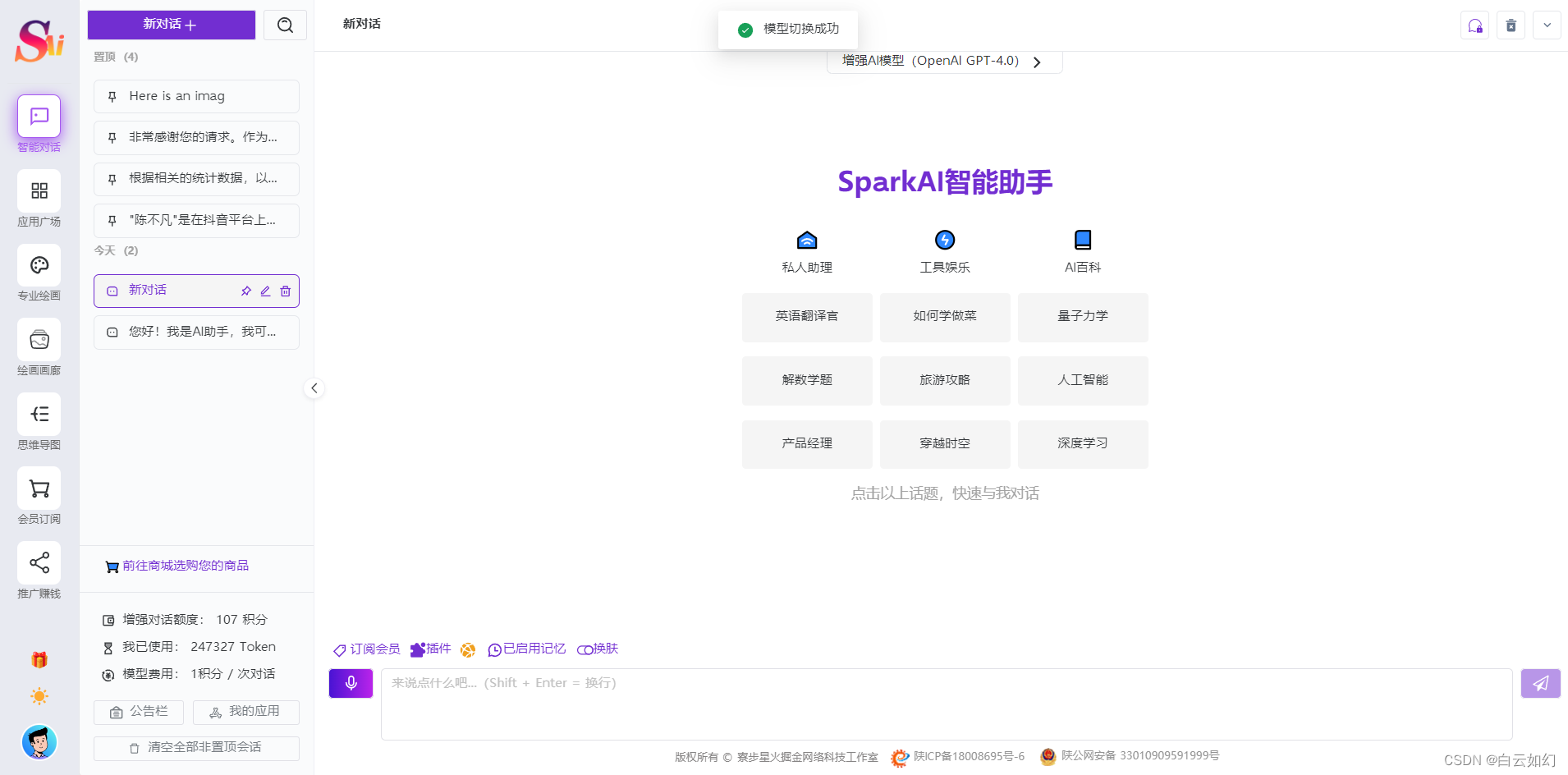Click the 旅游攻略 topic card
The height and width of the screenshot is (775, 1568).
(945, 380)
